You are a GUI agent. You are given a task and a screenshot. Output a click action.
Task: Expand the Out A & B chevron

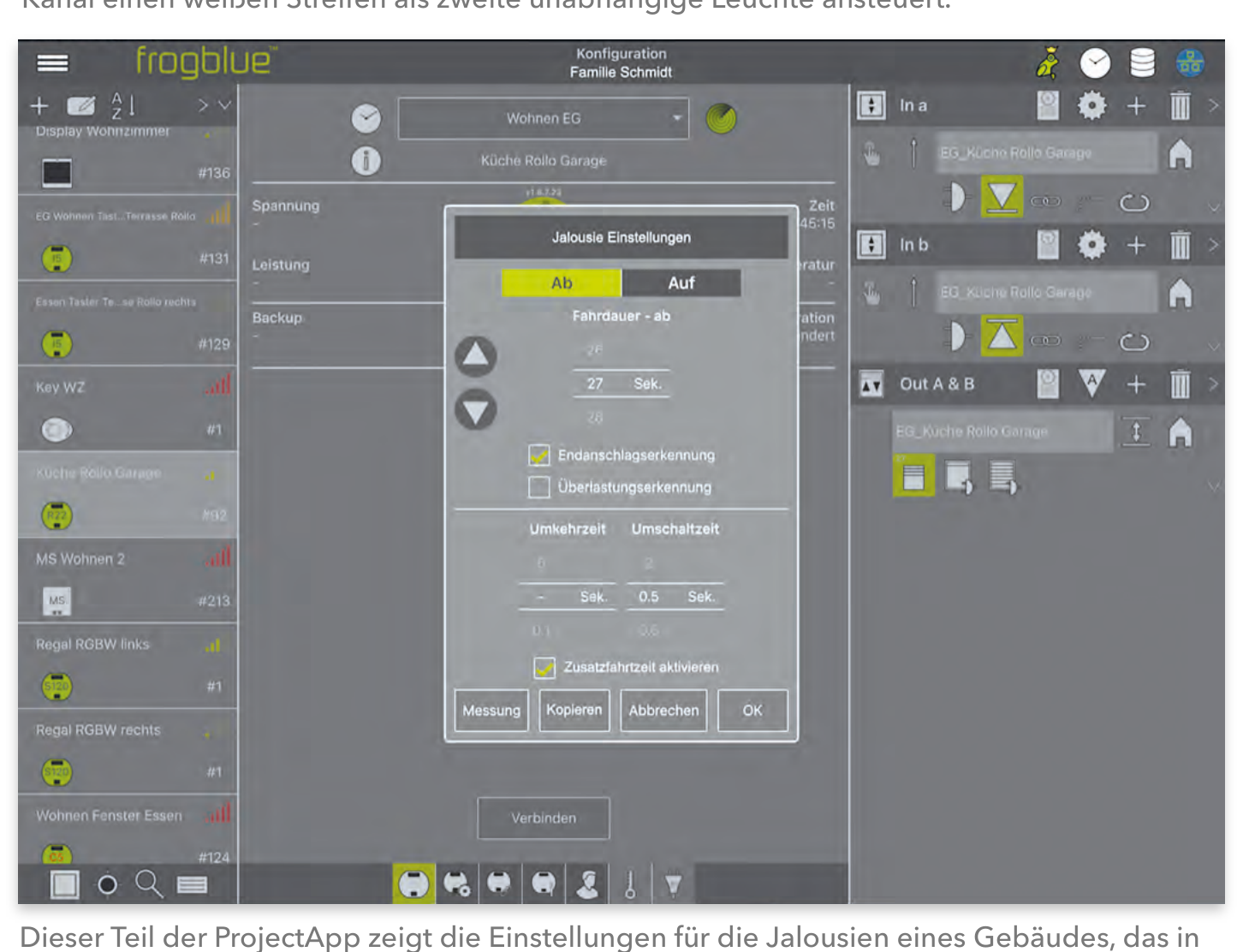[x=1213, y=384]
